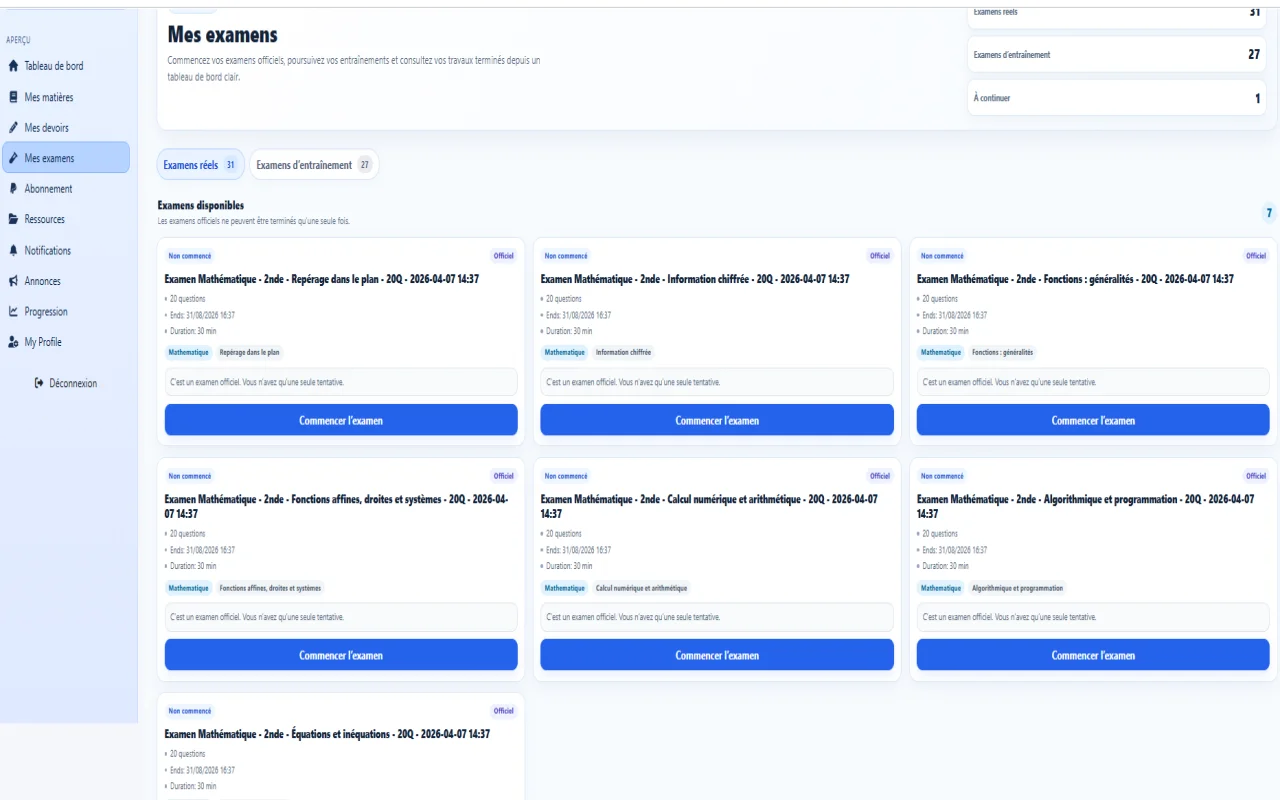Click the Non commencé badge on Calcul numérique card

coord(566,476)
